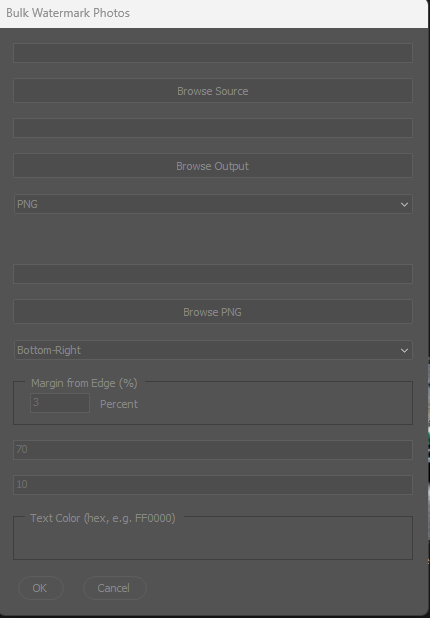Image resolution: width=430 pixels, height=618 pixels.
Task: Click the Browse Source button
Action: (x=213, y=91)
